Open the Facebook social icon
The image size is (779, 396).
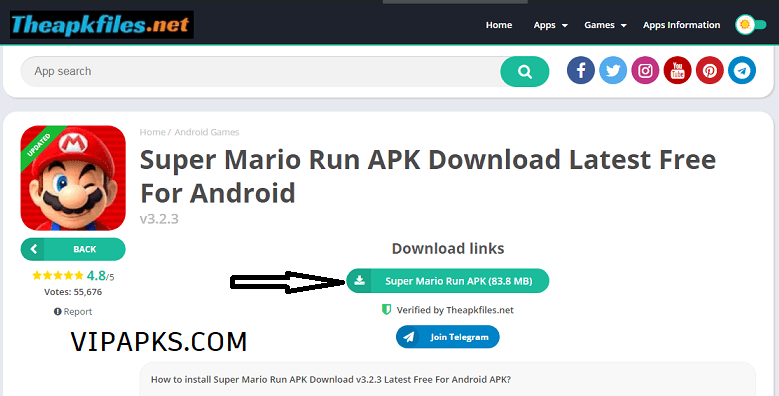tap(581, 70)
